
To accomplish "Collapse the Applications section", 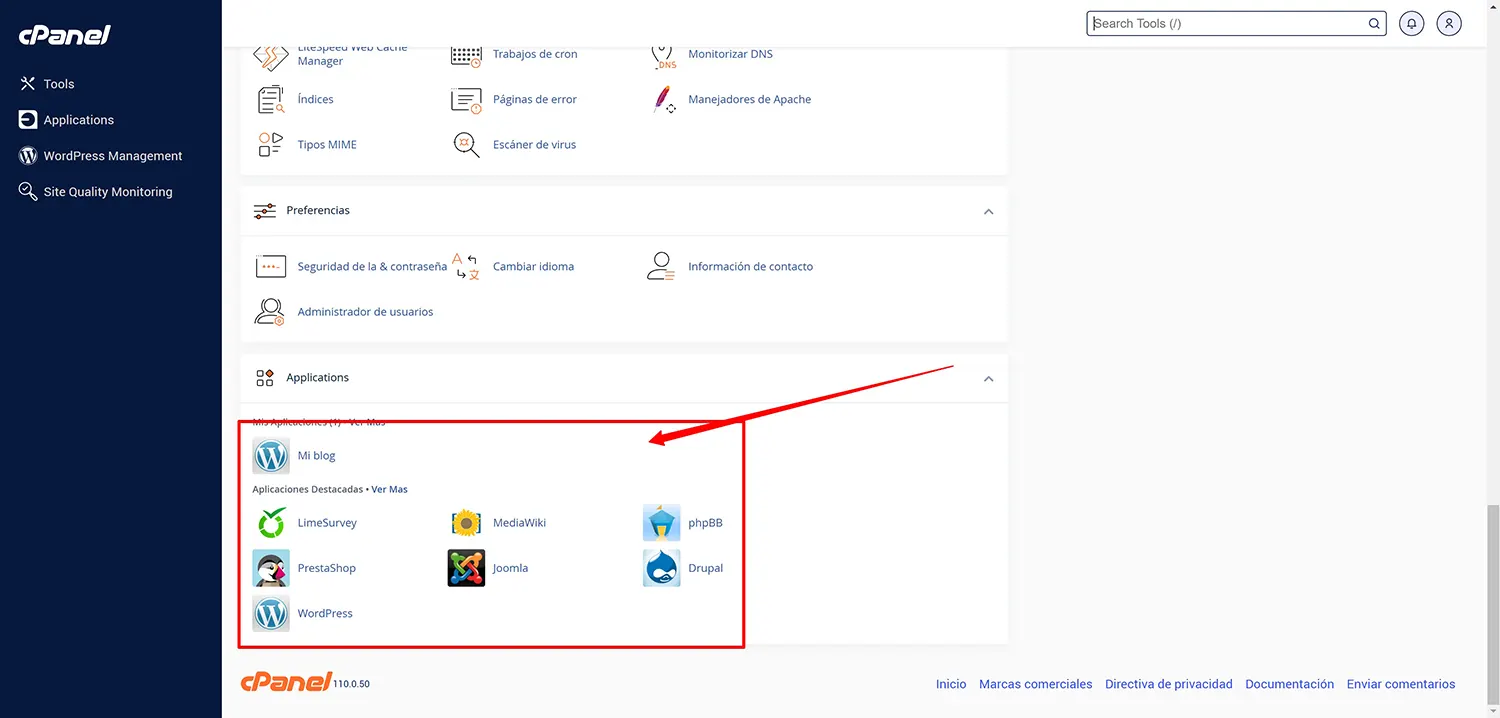I will pyautogui.click(x=988, y=378).
